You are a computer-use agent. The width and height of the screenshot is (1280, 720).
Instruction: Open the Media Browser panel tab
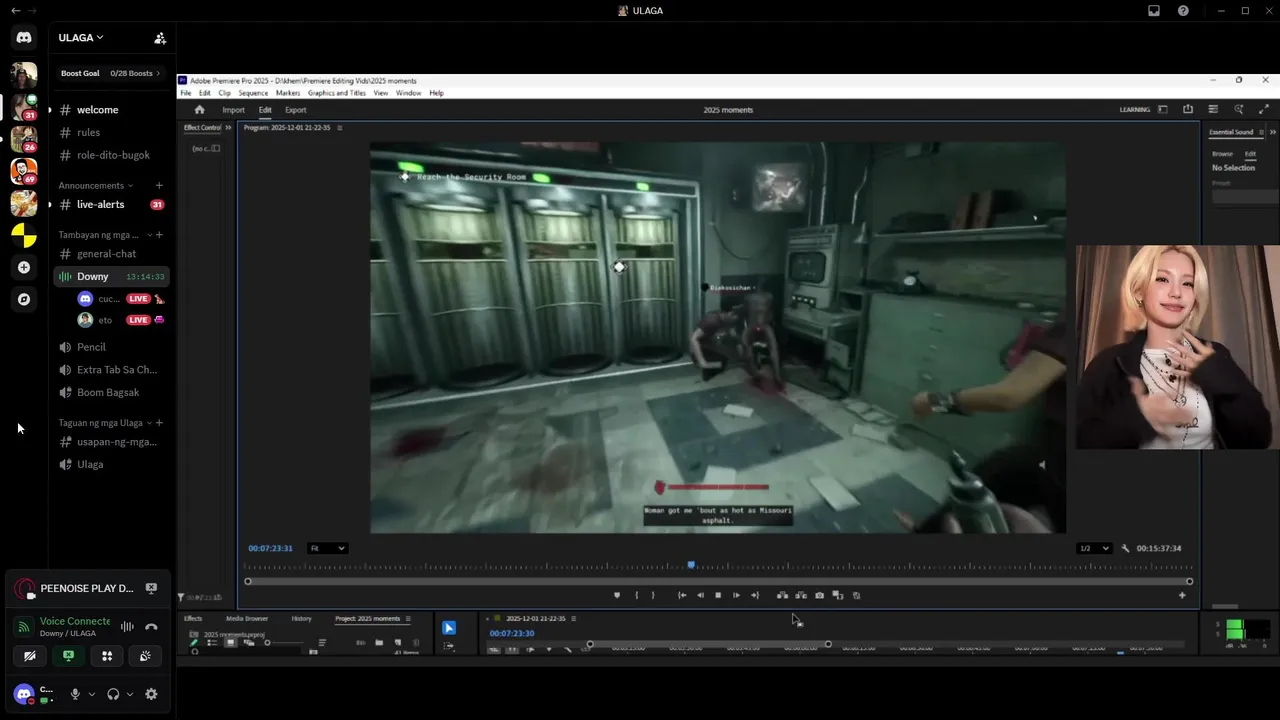tap(247, 619)
